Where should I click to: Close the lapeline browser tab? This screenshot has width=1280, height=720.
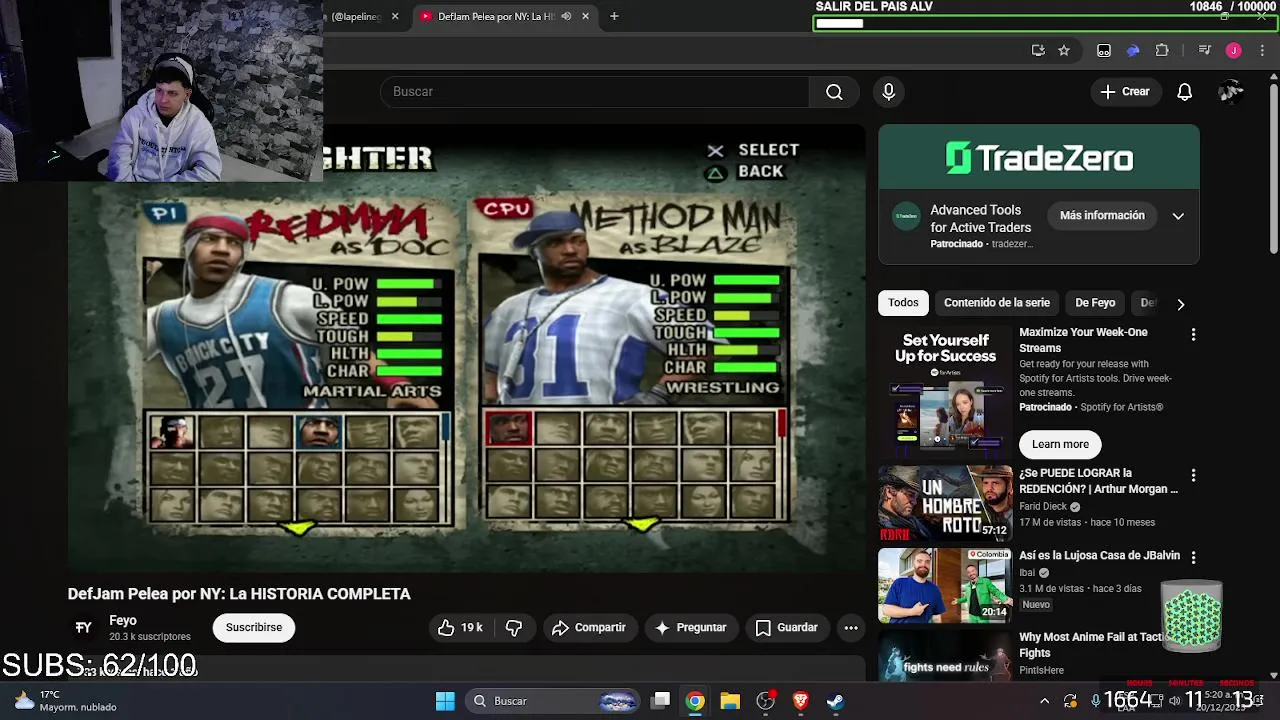pyautogui.click(x=395, y=16)
